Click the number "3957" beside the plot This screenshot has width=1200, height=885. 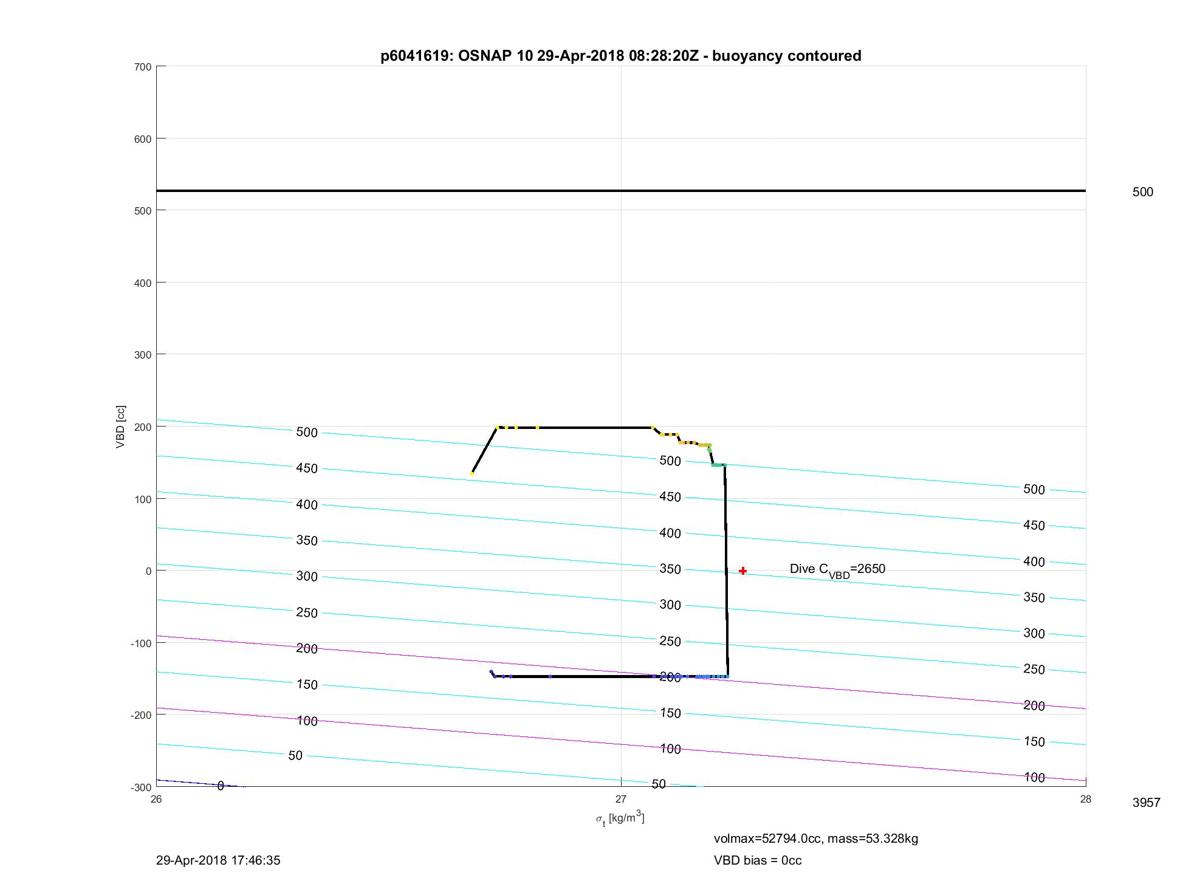click(x=1146, y=803)
